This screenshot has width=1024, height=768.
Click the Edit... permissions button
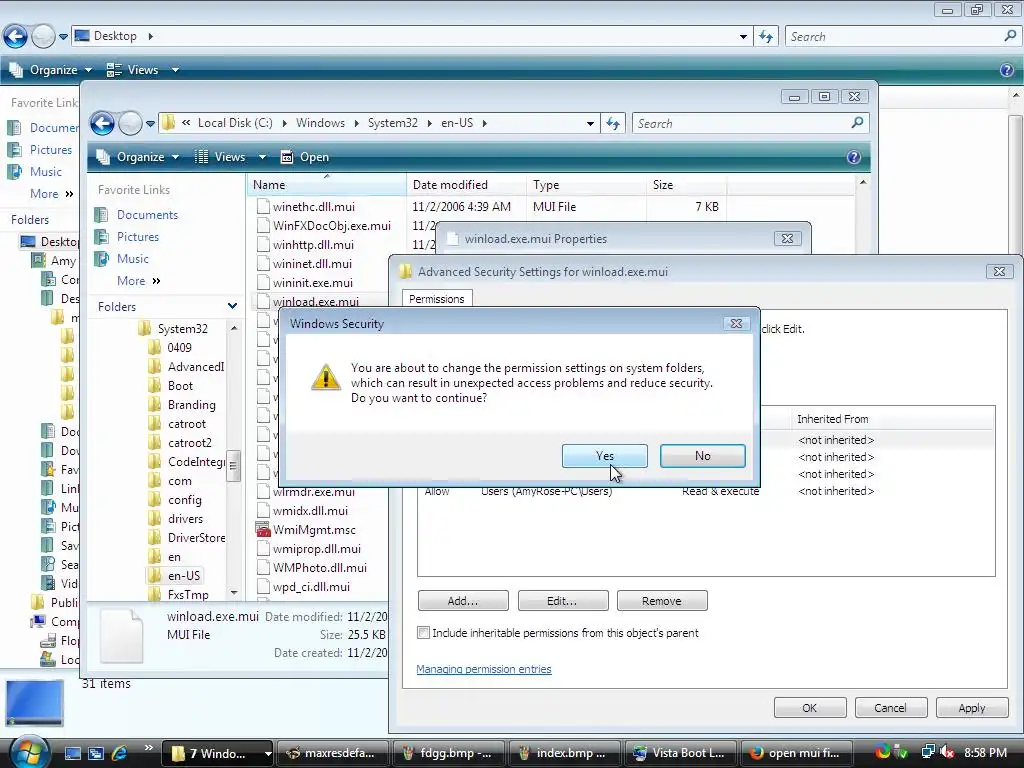(x=563, y=601)
